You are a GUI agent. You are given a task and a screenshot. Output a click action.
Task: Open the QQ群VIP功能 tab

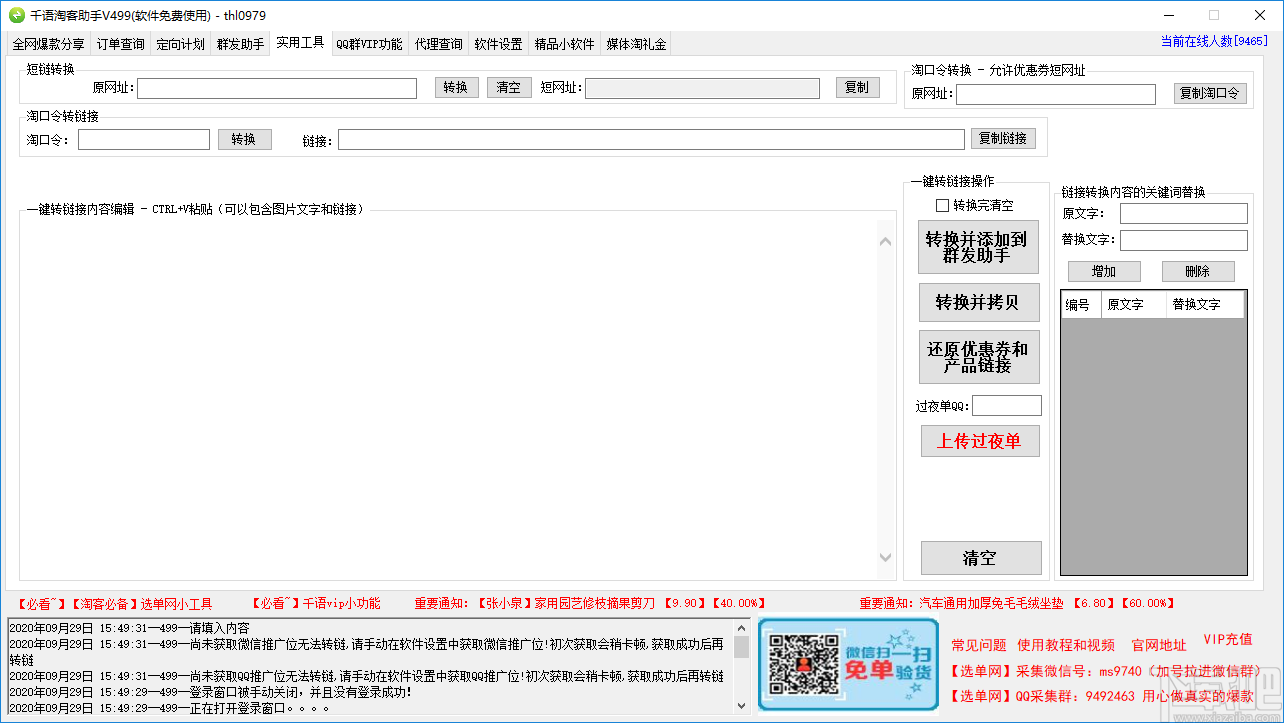[369, 44]
